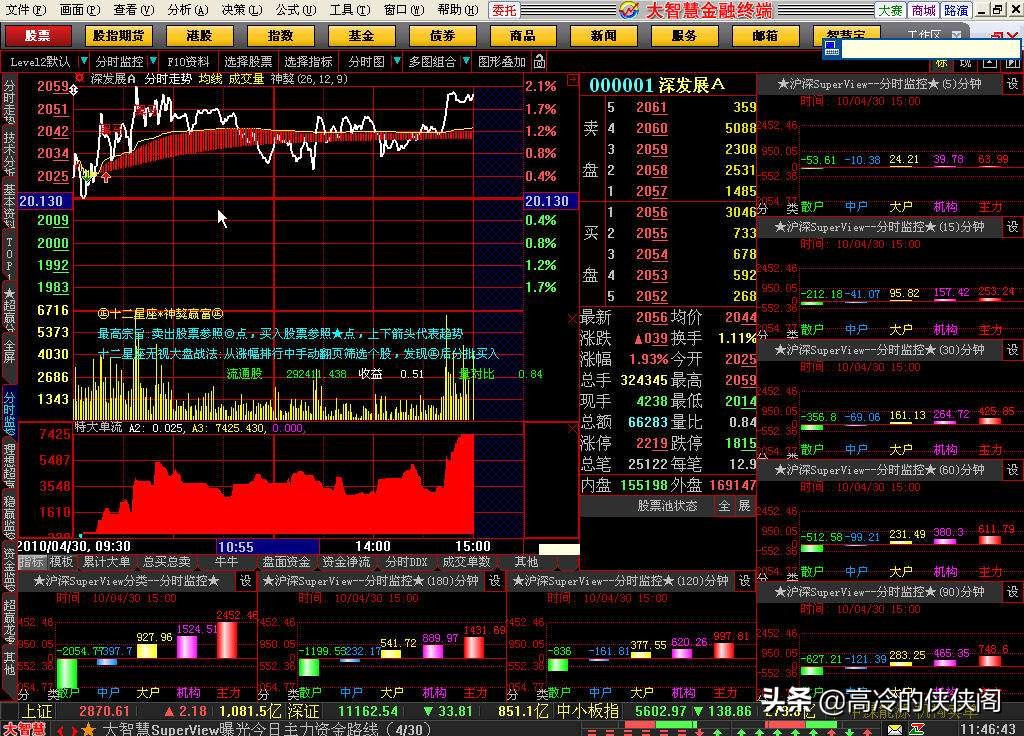
Task: Click the 港股 button
Action: pyautogui.click(x=199, y=36)
